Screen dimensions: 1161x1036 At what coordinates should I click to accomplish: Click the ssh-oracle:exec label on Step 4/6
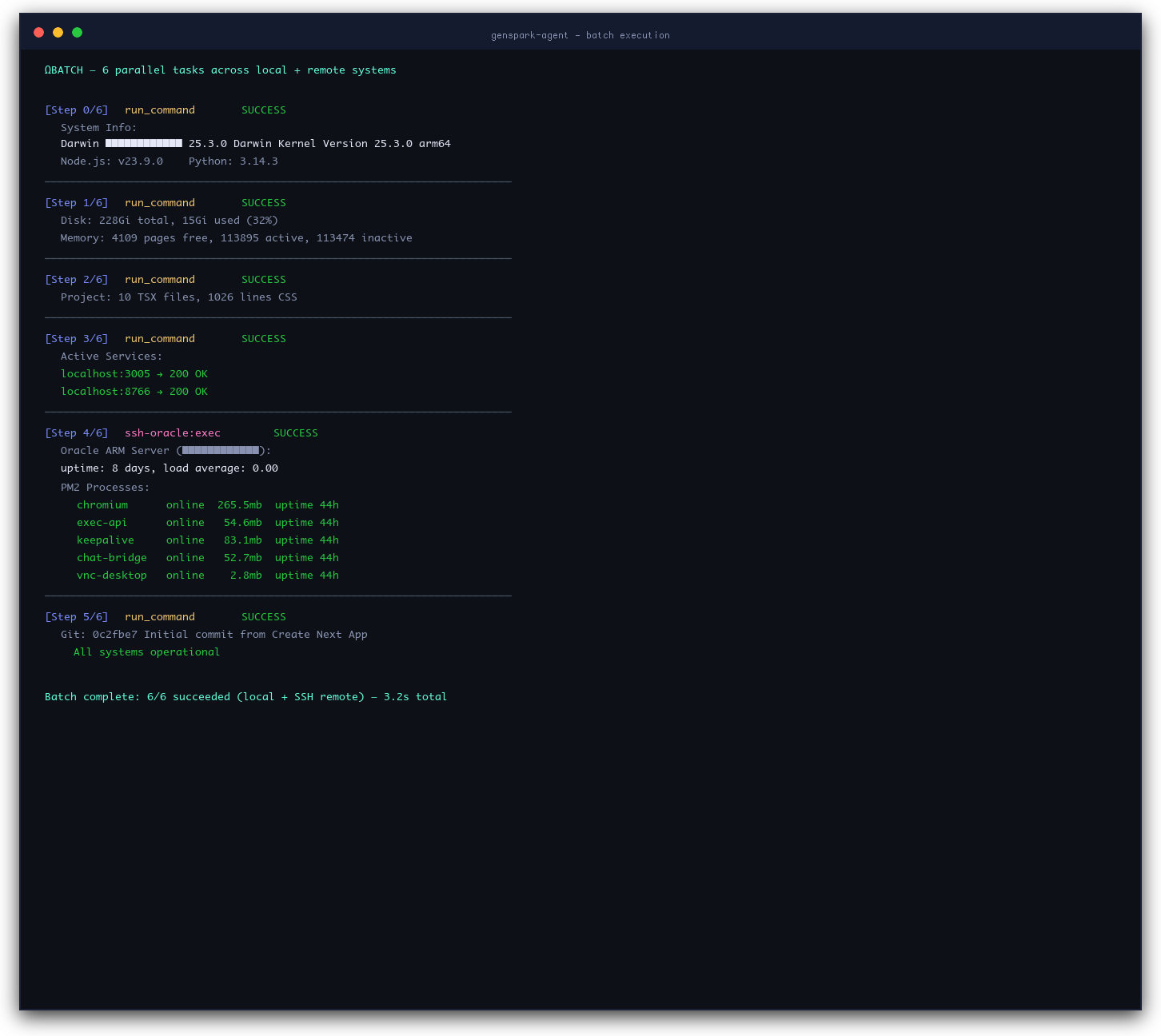click(173, 432)
